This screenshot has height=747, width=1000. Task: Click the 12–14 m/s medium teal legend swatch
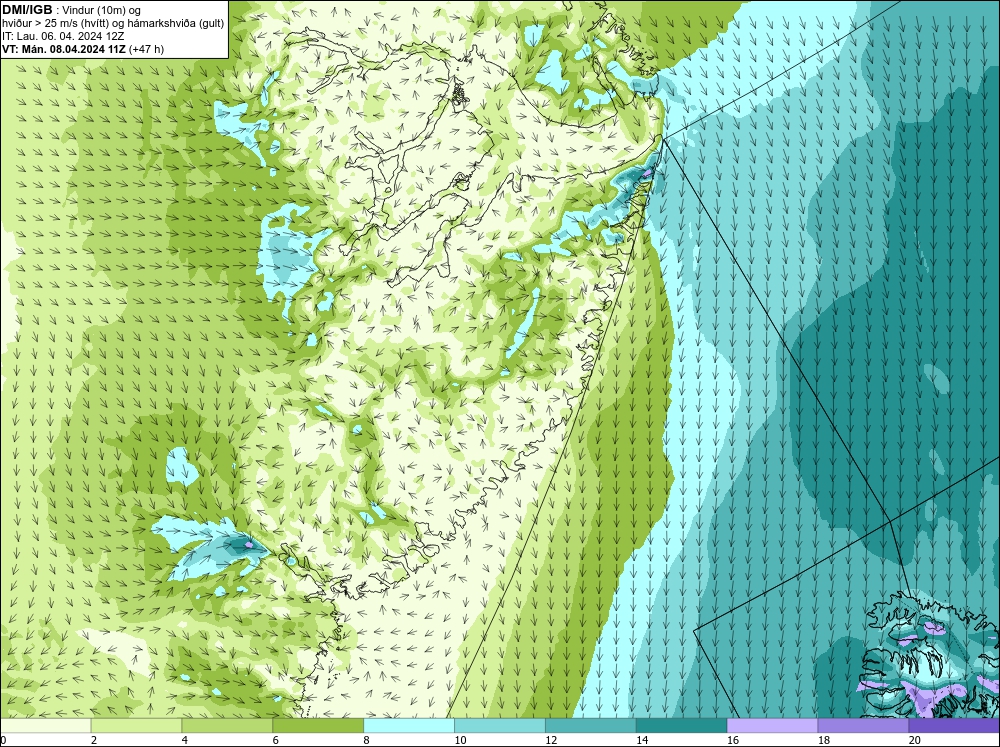(591, 725)
